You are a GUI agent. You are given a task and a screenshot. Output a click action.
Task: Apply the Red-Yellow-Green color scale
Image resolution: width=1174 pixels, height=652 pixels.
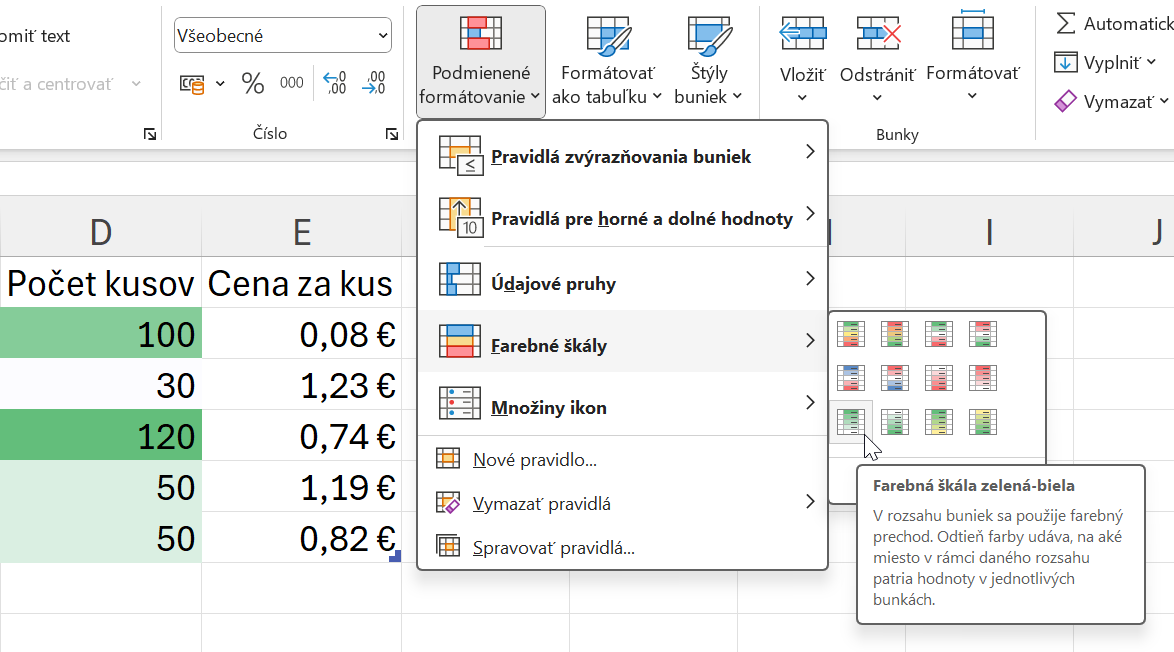click(x=895, y=334)
